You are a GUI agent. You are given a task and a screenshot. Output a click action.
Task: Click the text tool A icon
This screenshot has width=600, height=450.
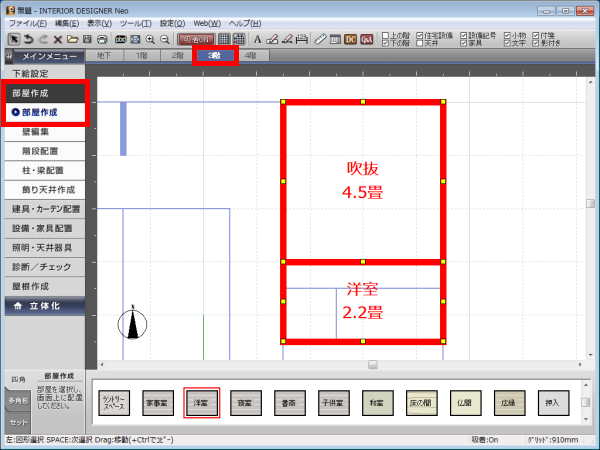257,39
